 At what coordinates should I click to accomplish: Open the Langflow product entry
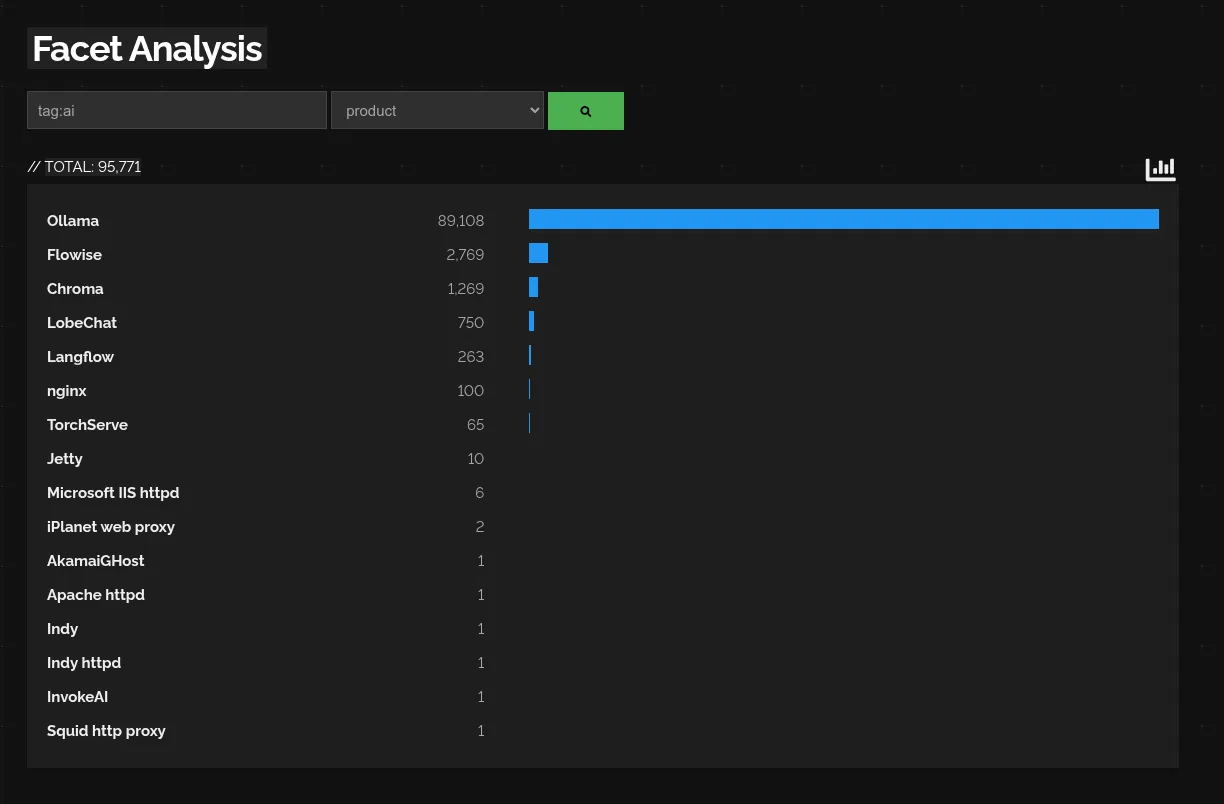80,357
